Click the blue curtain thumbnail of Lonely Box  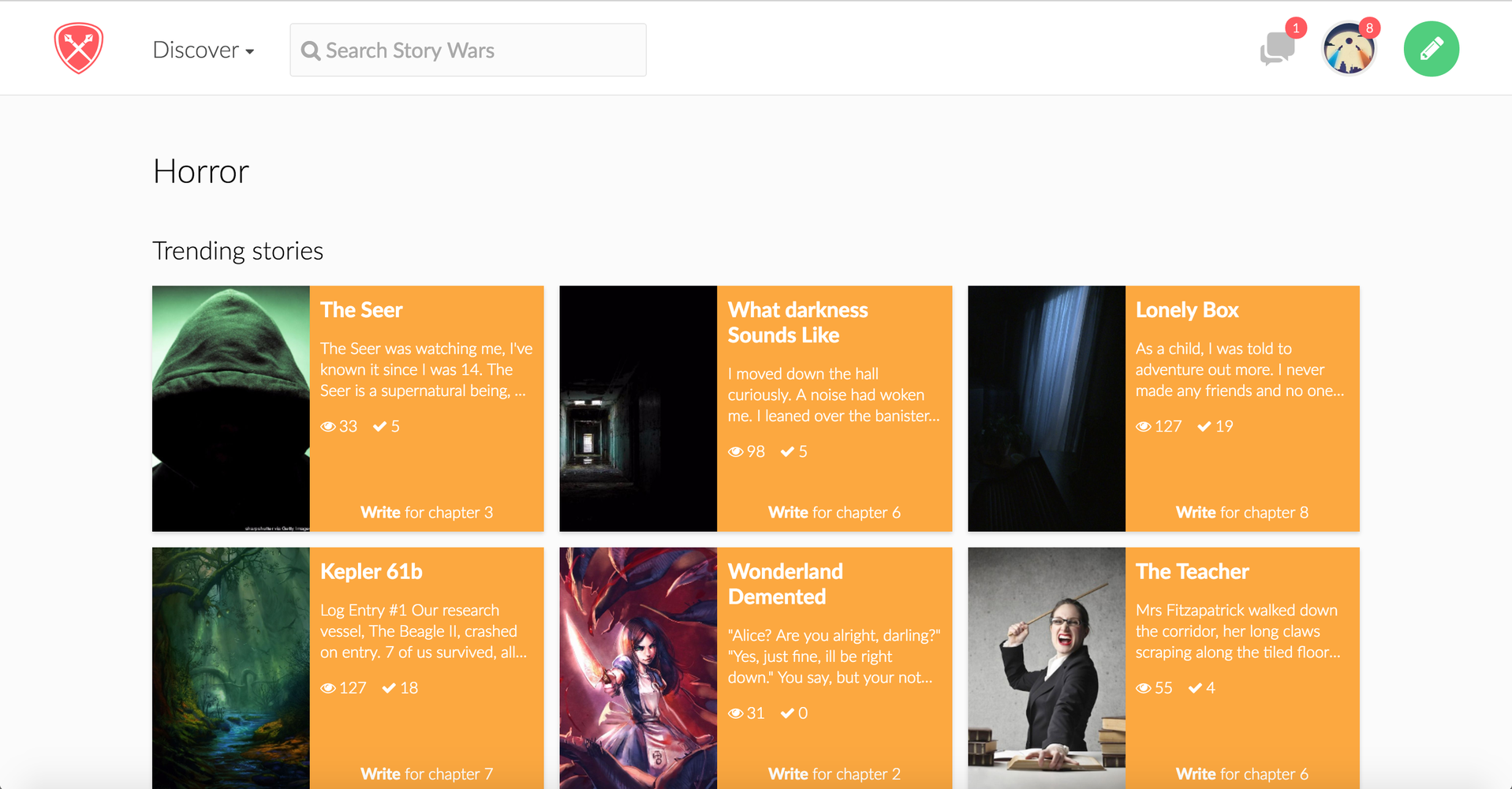1047,409
